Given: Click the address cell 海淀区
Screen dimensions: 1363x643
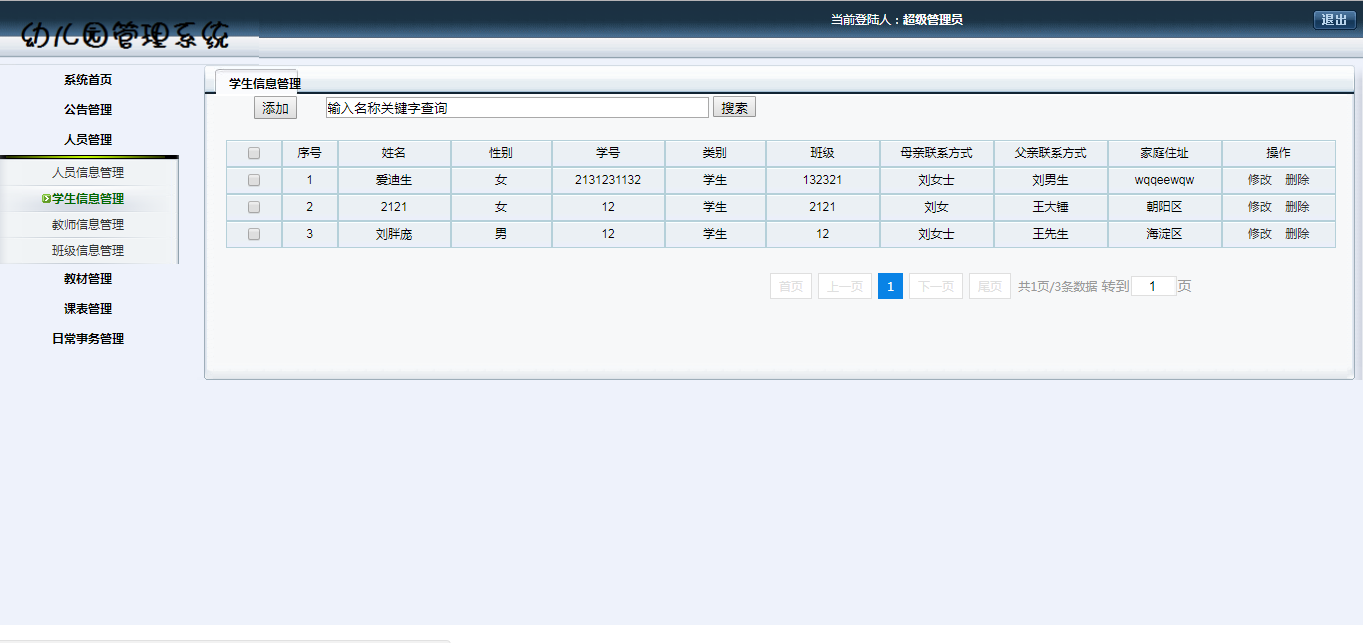Looking at the screenshot, I should [x=1164, y=234].
